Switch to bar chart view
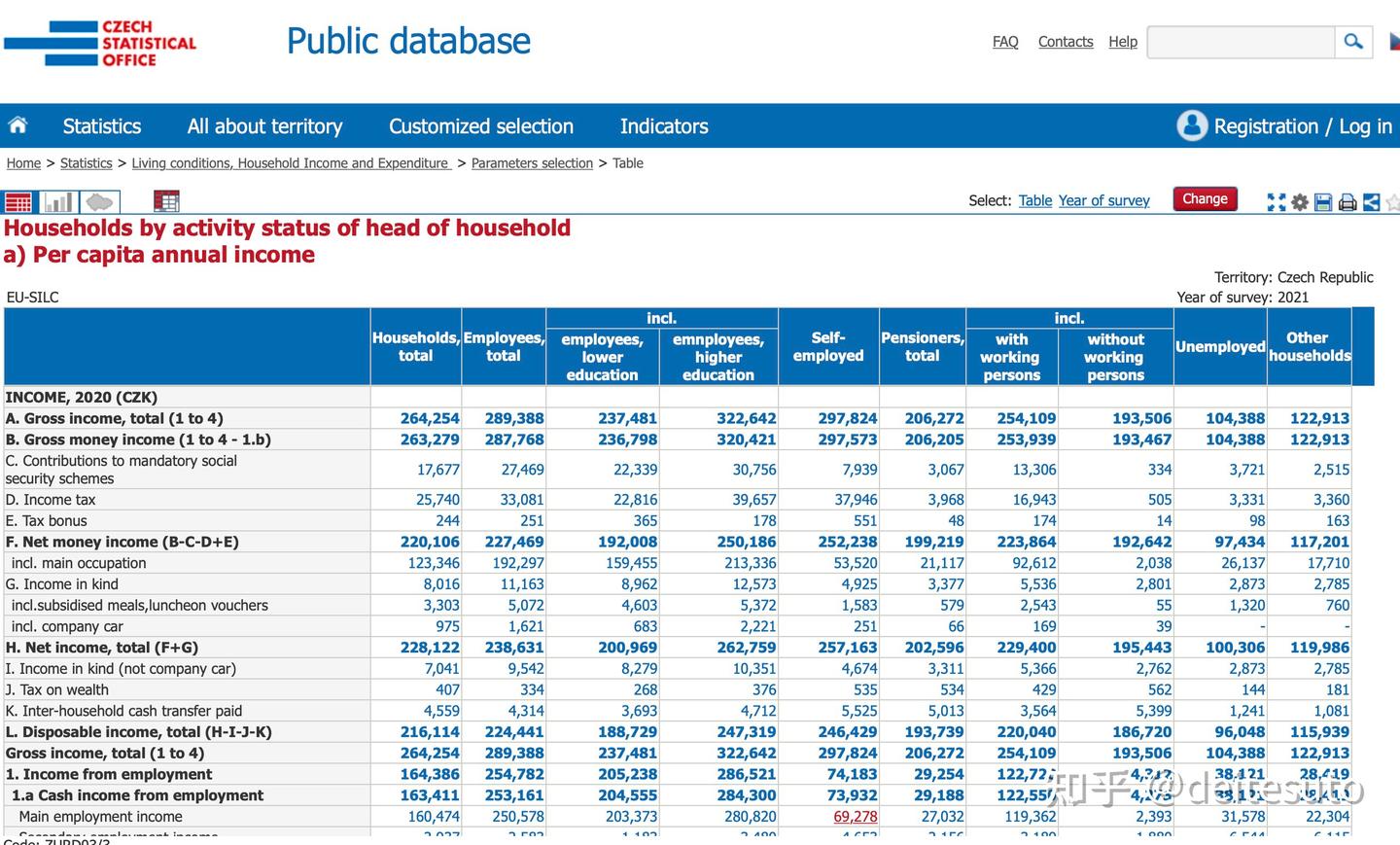The width and height of the screenshot is (1400, 845). tap(59, 202)
